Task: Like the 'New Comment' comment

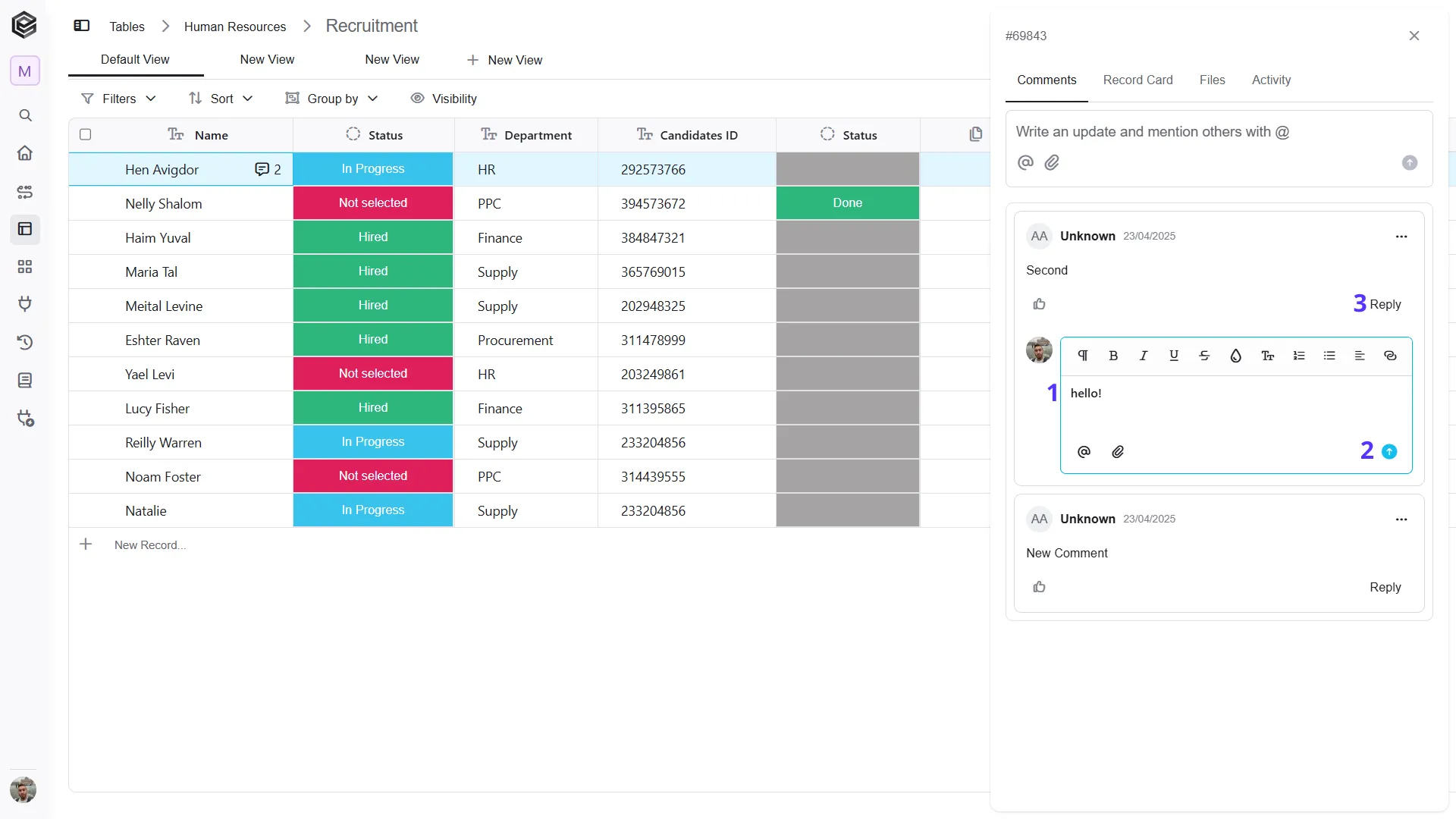Action: pos(1039,587)
